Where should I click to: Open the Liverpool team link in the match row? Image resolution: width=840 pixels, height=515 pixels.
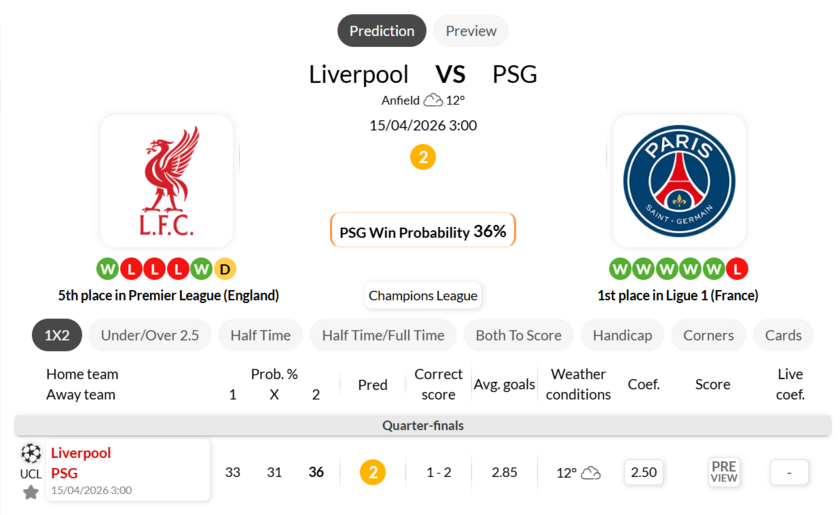tap(81, 453)
